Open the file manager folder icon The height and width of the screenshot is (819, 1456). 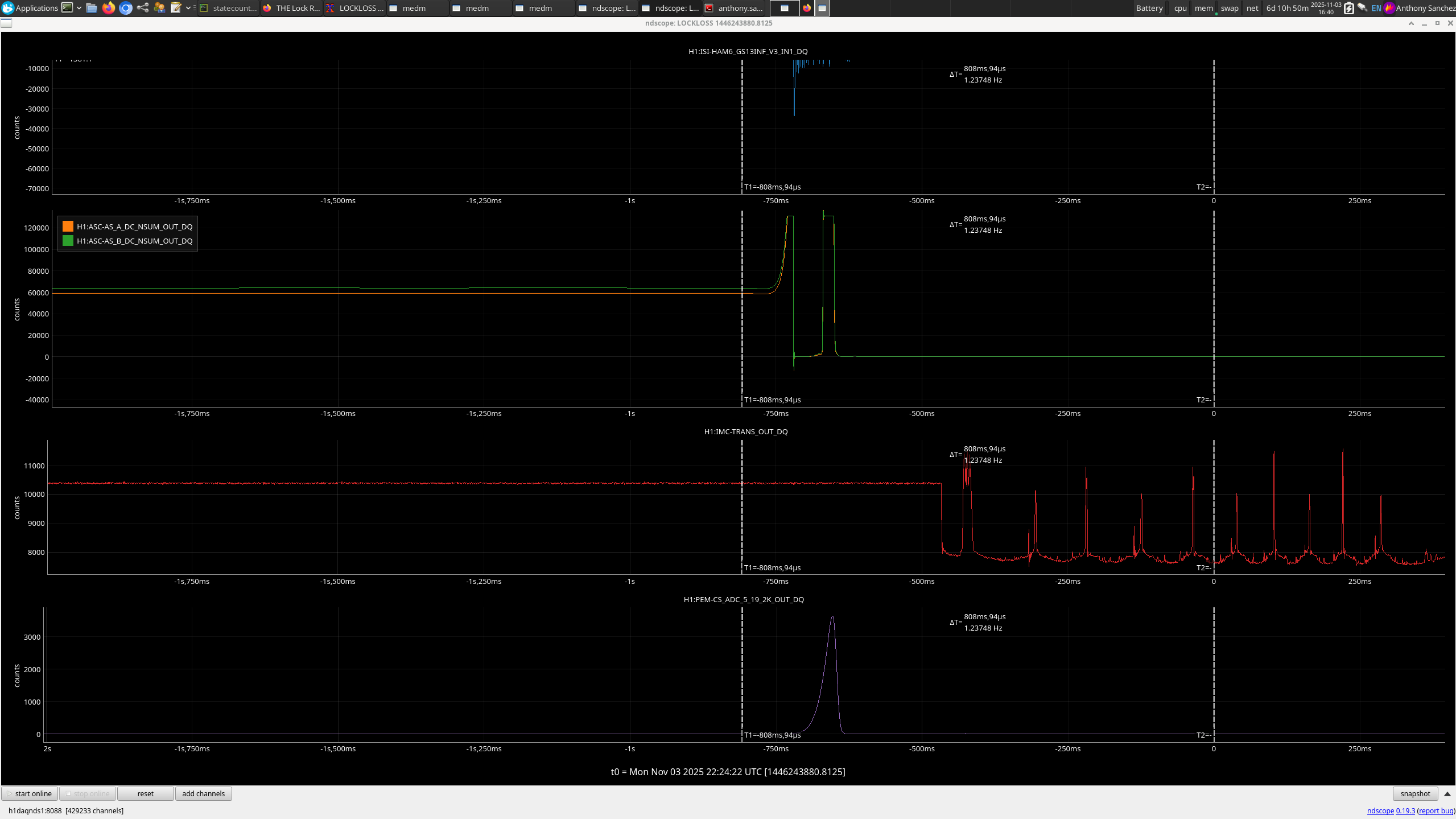(x=92, y=8)
